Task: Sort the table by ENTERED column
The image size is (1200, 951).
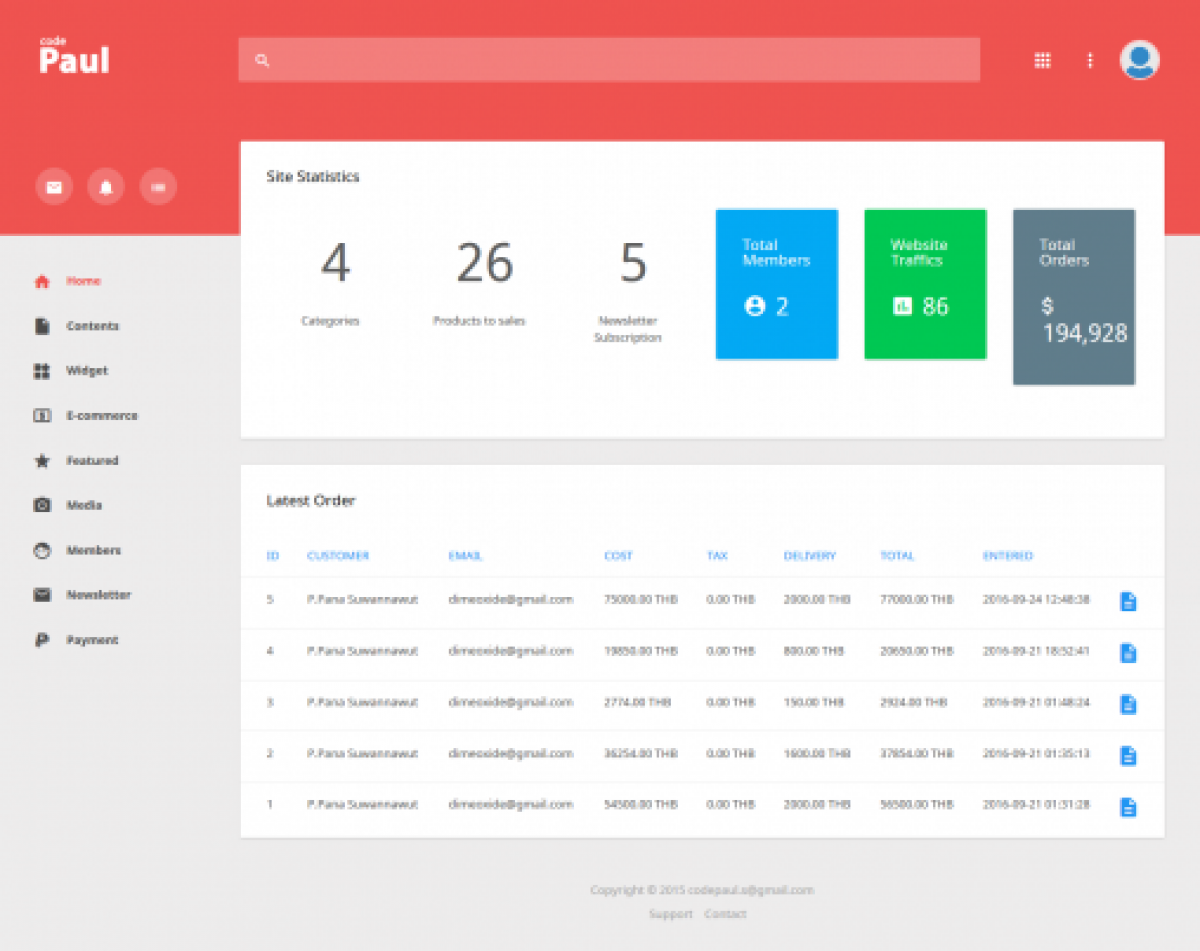Action: pos(1008,555)
